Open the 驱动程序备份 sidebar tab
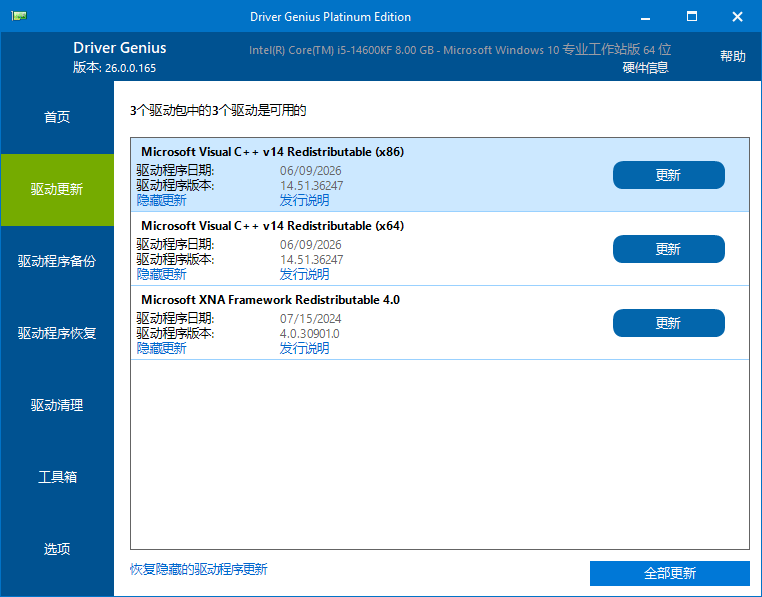The width and height of the screenshot is (762, 597). (57, 261)
